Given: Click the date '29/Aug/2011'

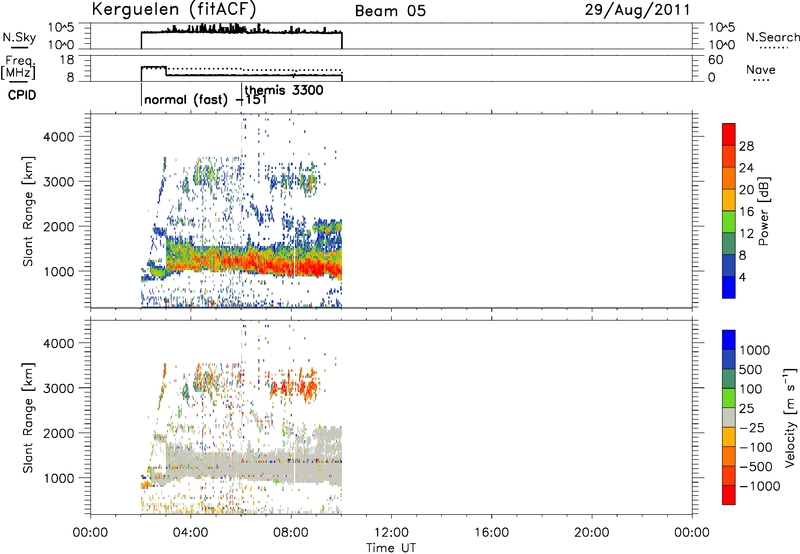Looking at the screenshot, I should coord(637,10).
